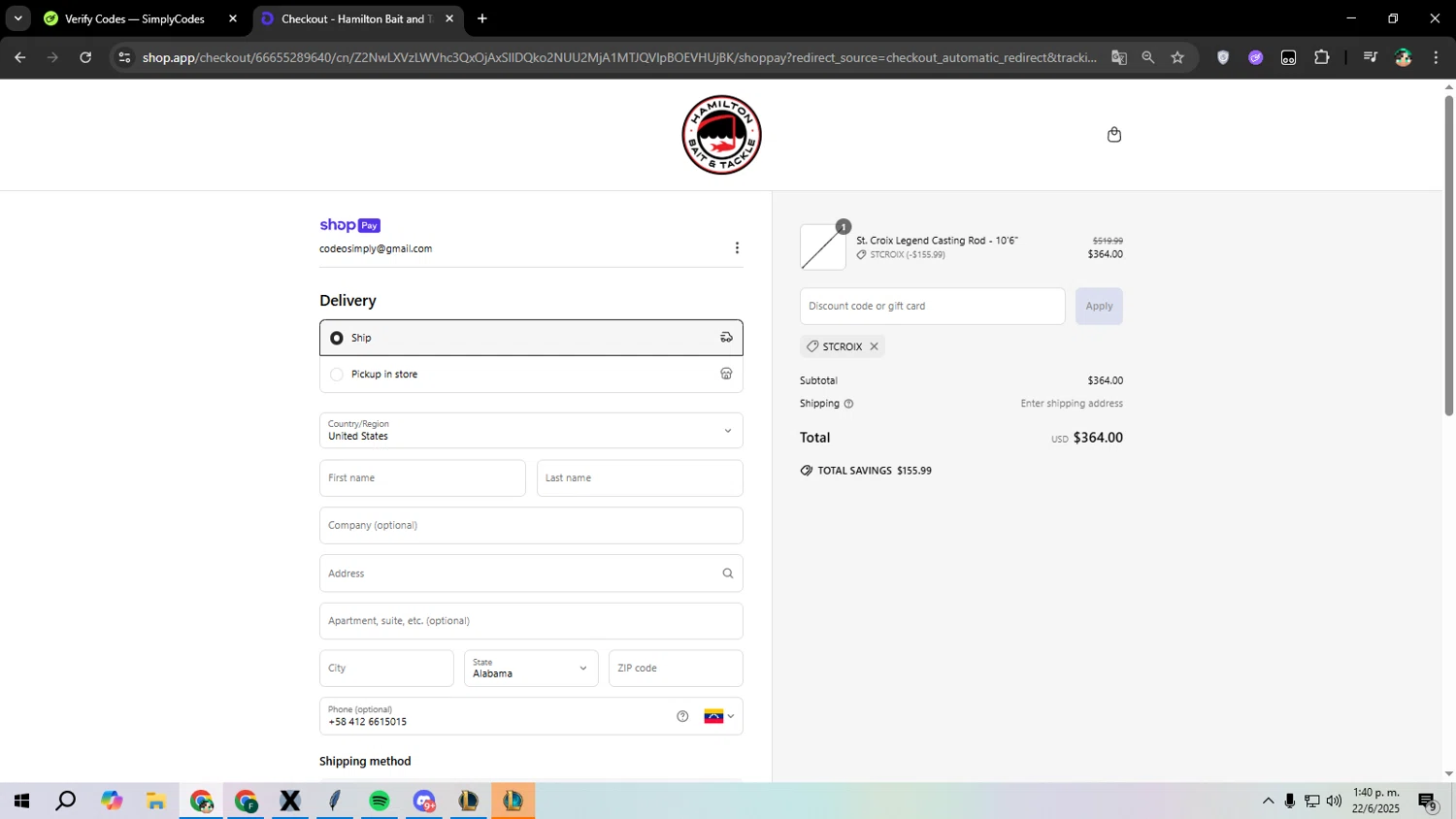The height and width of the screenshot is (819, 1456).
Task: Close the Checkout tab
Action: 449,18
